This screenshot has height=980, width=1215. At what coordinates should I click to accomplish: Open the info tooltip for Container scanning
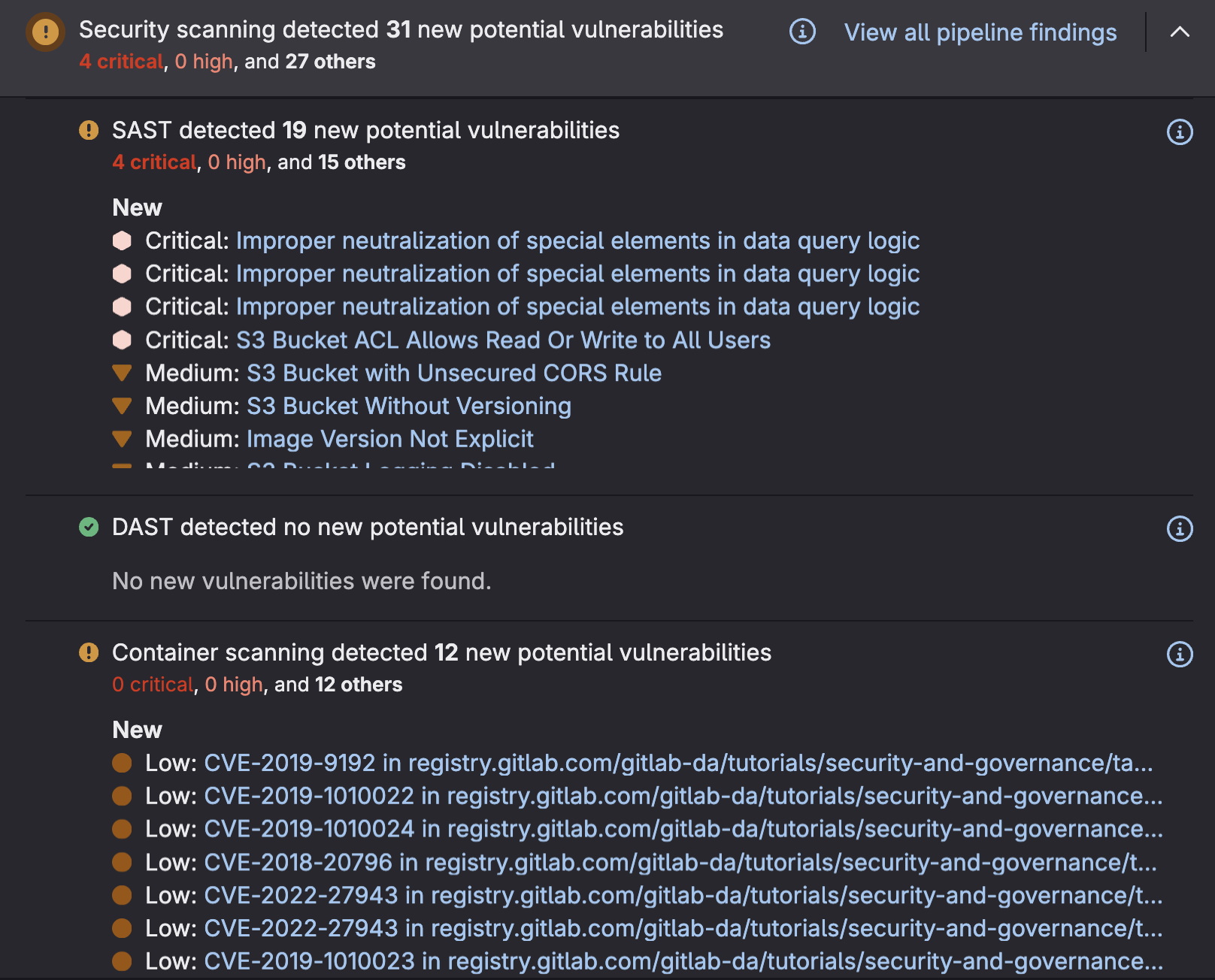click(x=1180, y=653)
